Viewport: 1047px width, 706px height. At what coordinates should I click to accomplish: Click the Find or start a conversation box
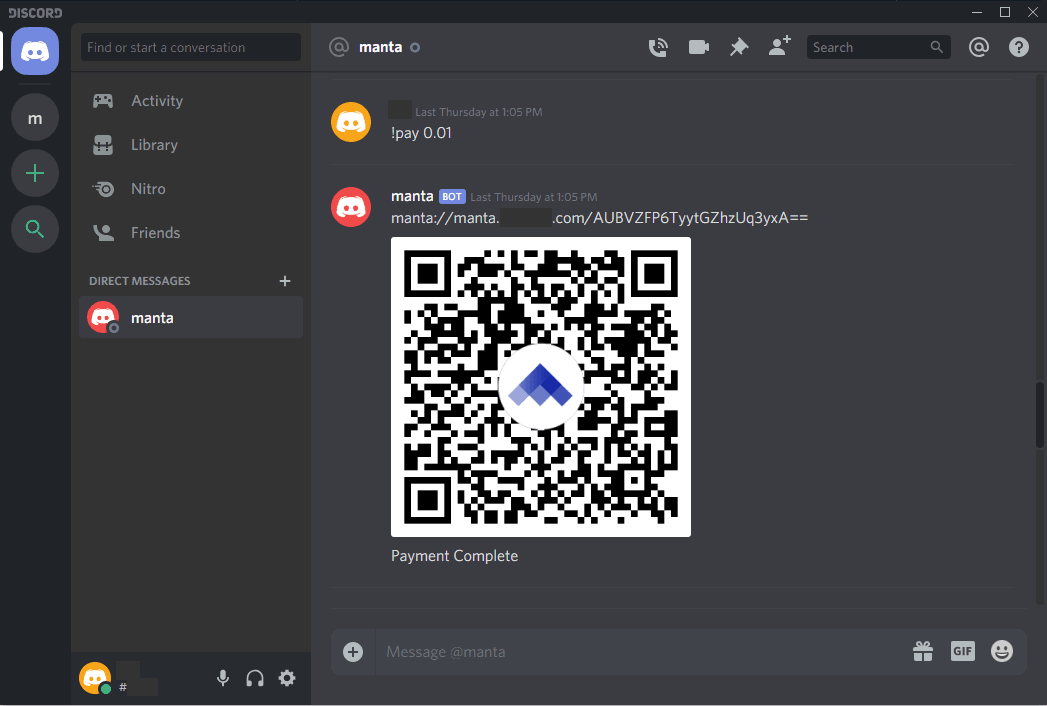[191, 47]
